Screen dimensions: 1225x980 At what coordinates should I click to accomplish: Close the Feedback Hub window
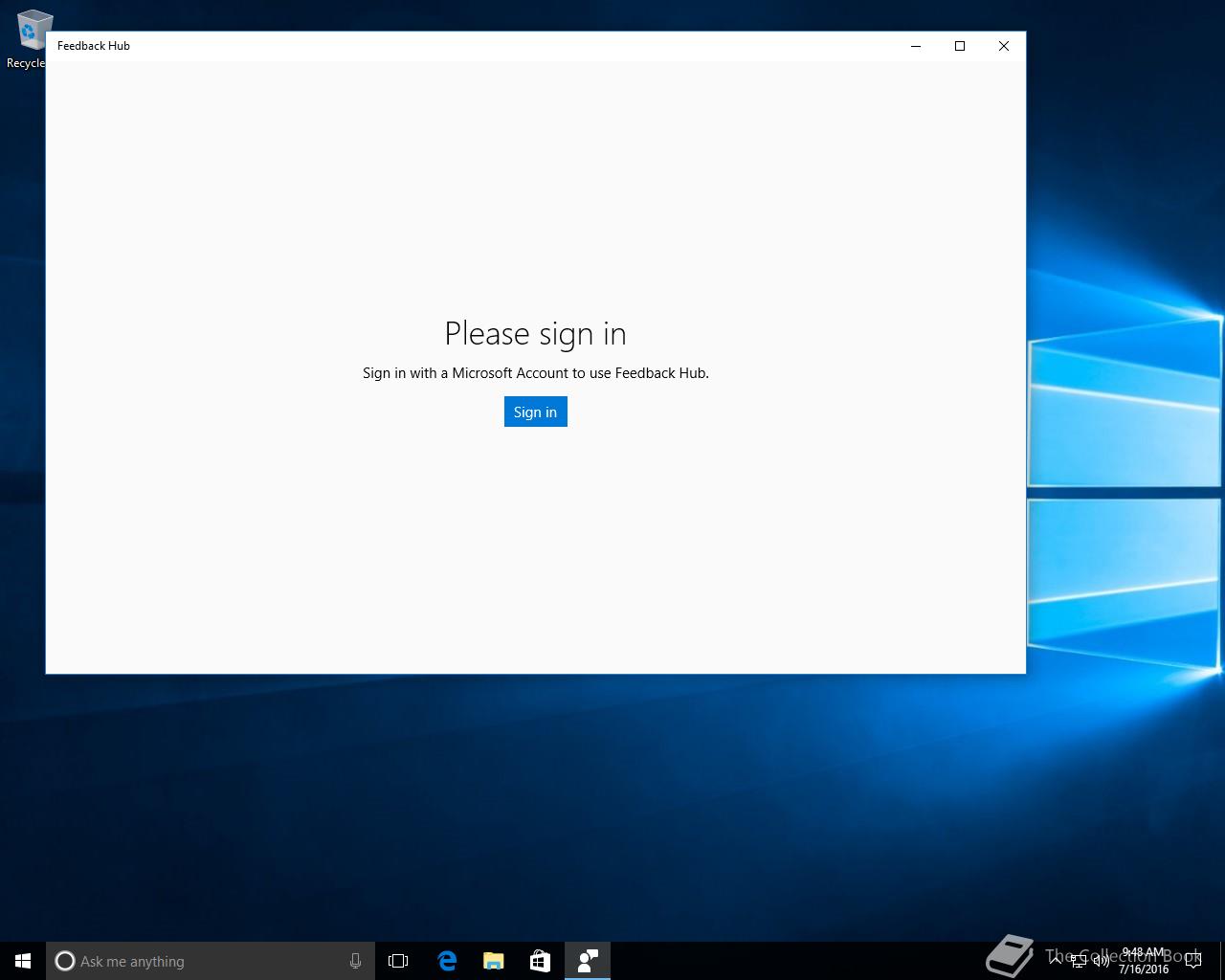coord(1004,46)
